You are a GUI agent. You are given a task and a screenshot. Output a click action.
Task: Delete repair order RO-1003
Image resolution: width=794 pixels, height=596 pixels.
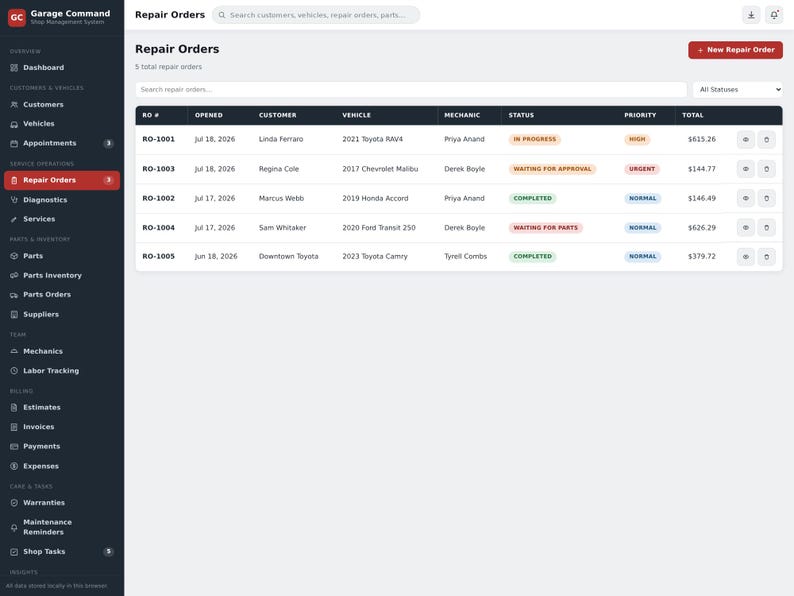point(766,169)
